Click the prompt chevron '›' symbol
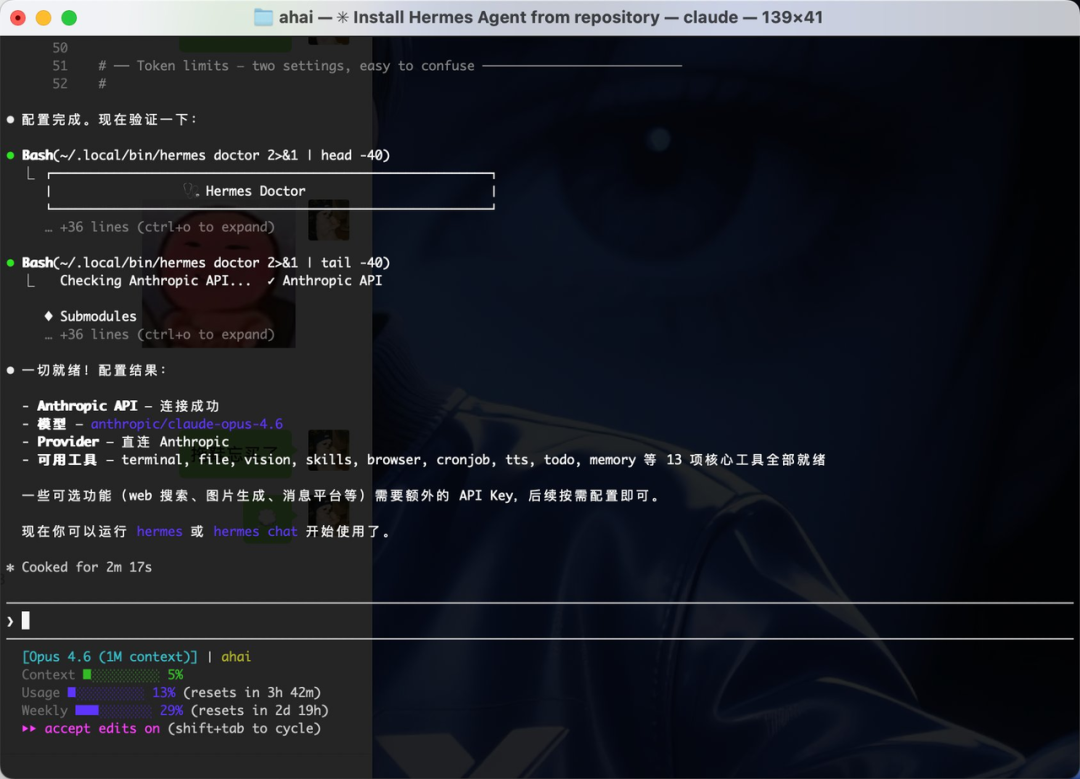Image resolution: width=1080 pixels, height=779 pixels. (x=10, y=621)
